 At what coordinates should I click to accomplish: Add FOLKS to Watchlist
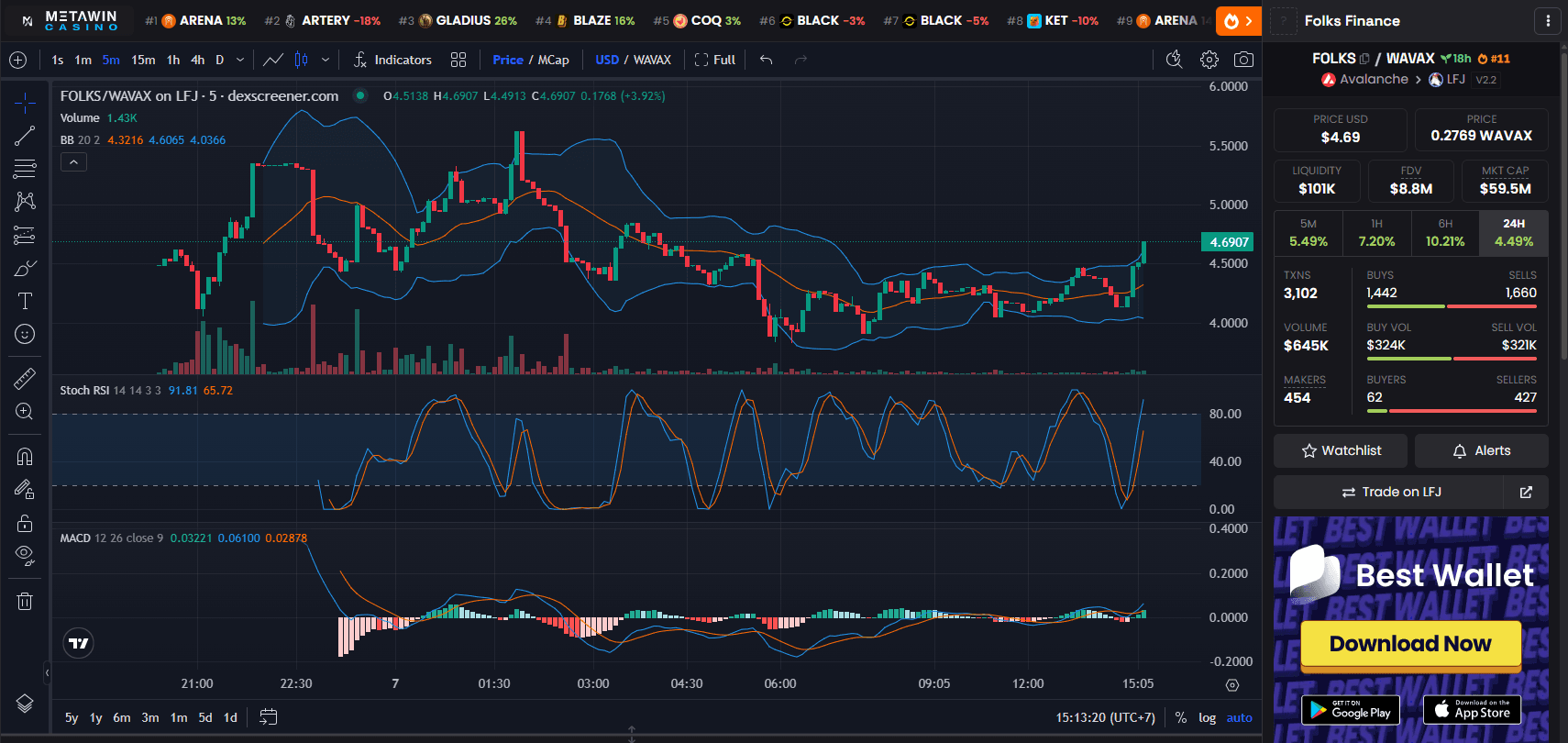pos(1341,450)
